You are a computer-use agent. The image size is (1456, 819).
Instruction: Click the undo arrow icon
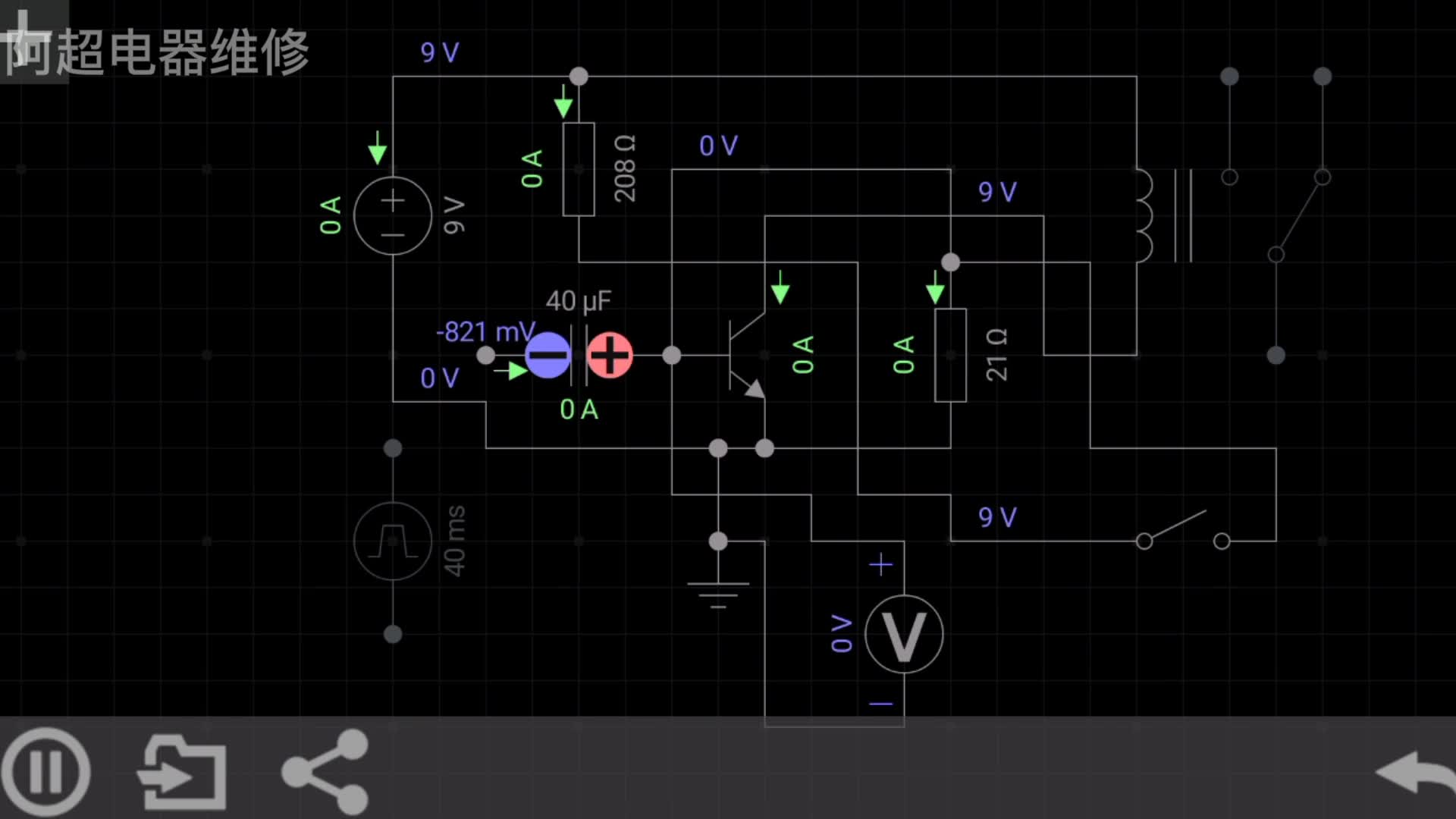[1415, 773]
